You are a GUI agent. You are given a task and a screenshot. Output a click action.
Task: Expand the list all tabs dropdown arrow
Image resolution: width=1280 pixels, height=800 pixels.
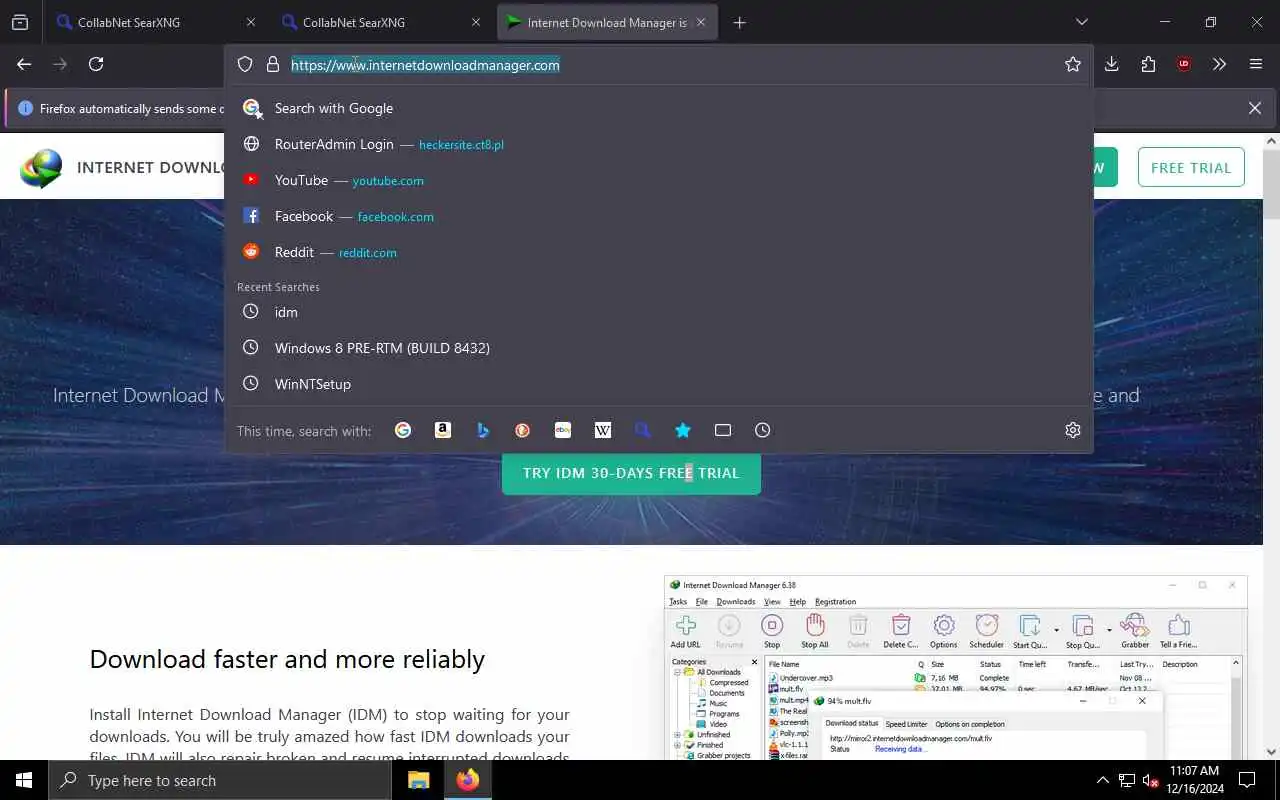1081,22
